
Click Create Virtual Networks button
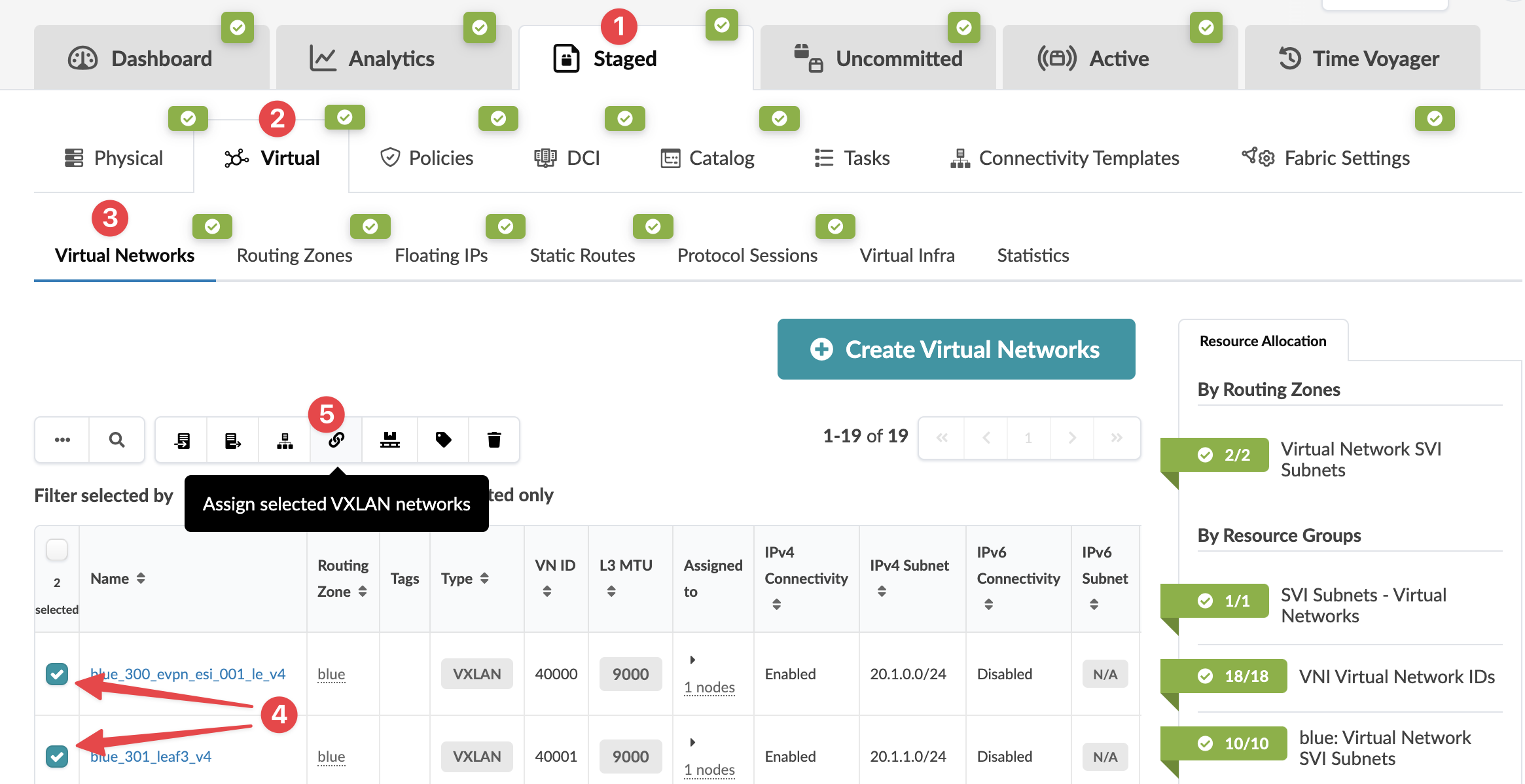tap(956, 349)
